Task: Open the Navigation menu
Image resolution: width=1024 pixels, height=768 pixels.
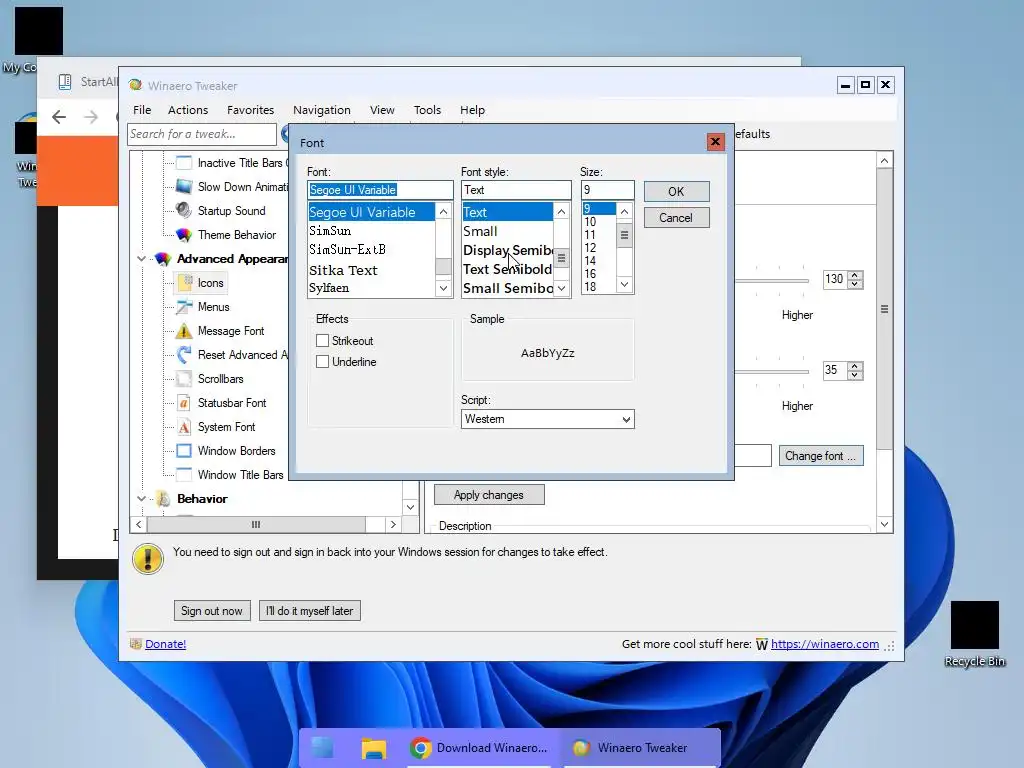Action: 321,110
